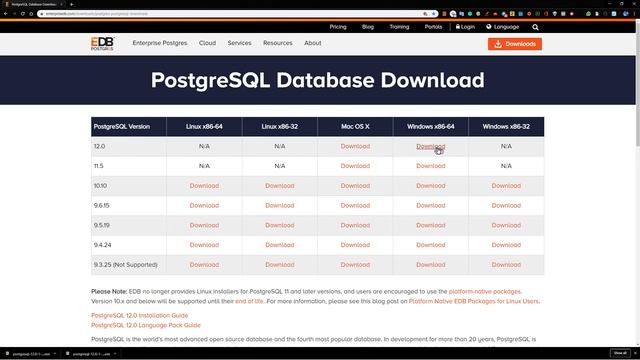The width and height of the screenshot is (640, 360).
Task: Download version 10.10 for Windows x86-32
Action: coord(506,186)
